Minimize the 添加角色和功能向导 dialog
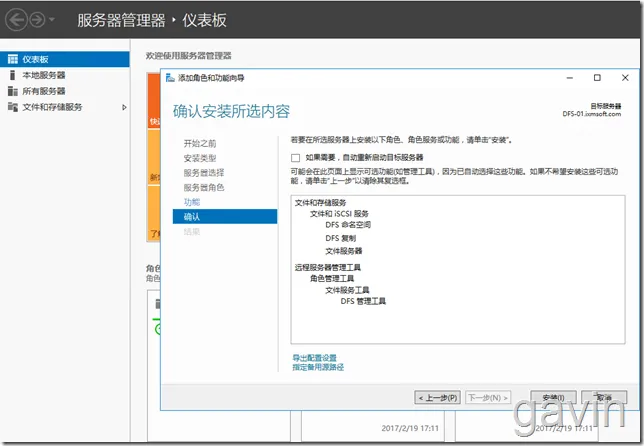This screenshot has width=644, height=446. tap(570, 78)
